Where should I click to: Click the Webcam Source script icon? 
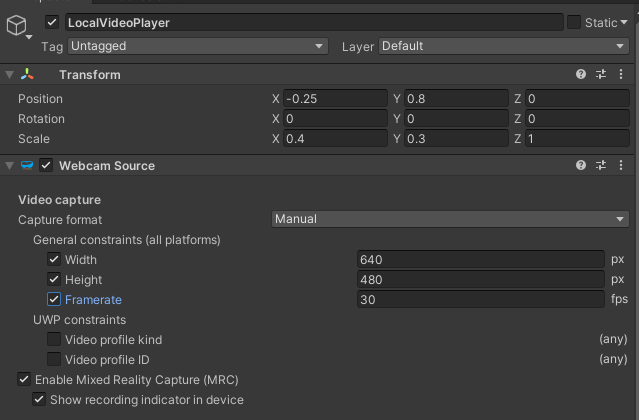[x=27, y=165]
